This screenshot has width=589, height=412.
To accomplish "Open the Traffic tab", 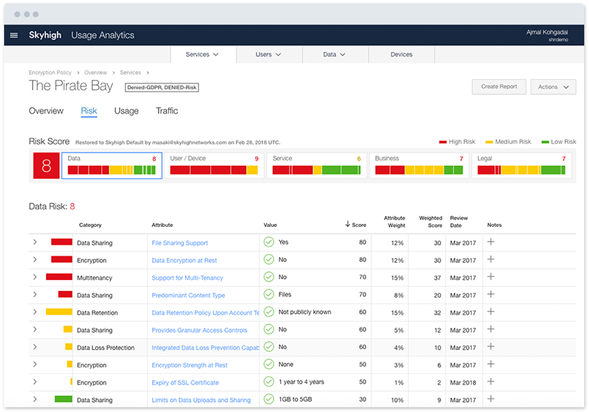I will [x=167, y=111].
